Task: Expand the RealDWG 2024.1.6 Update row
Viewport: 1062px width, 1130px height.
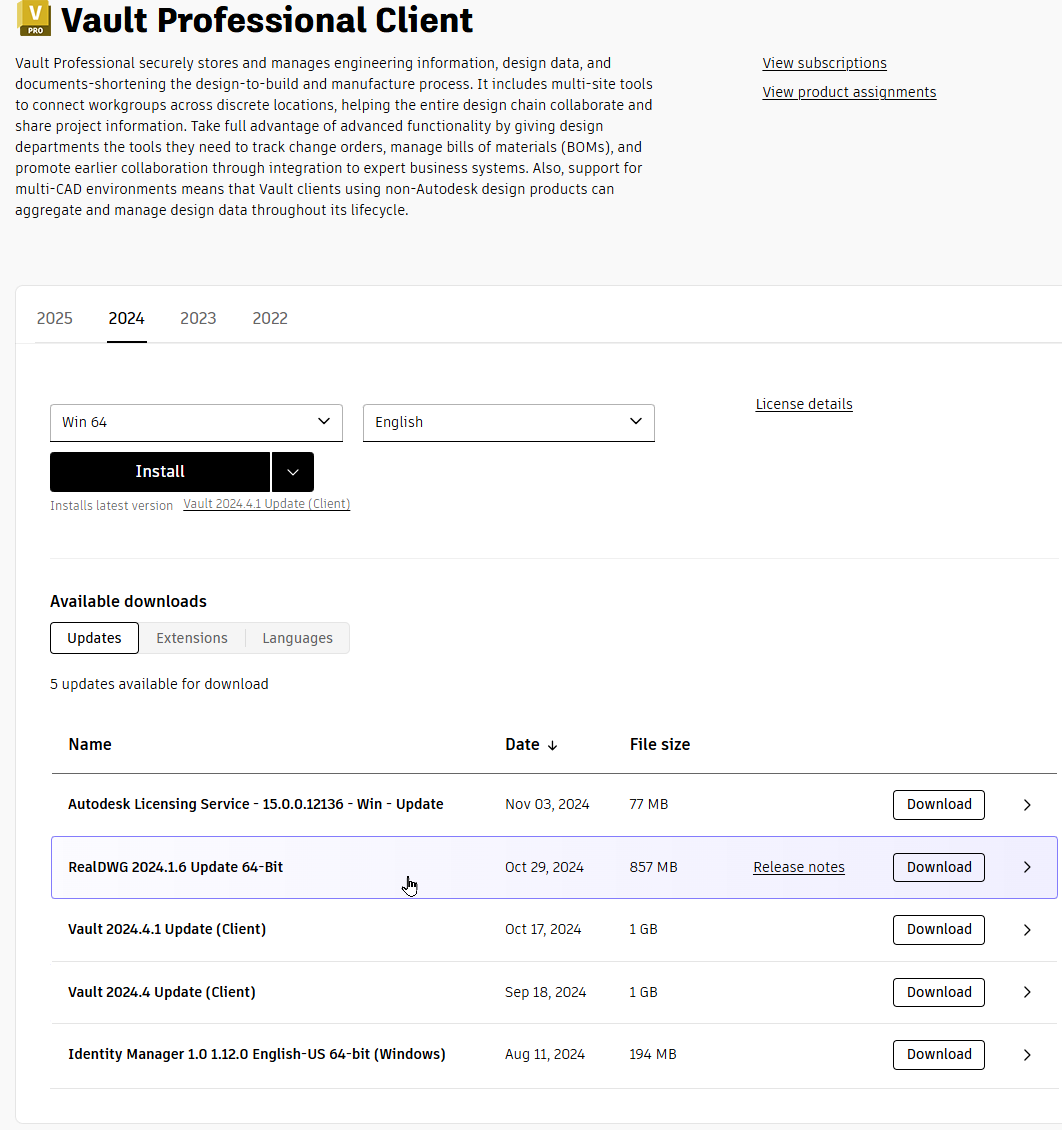Action: 1027,867
